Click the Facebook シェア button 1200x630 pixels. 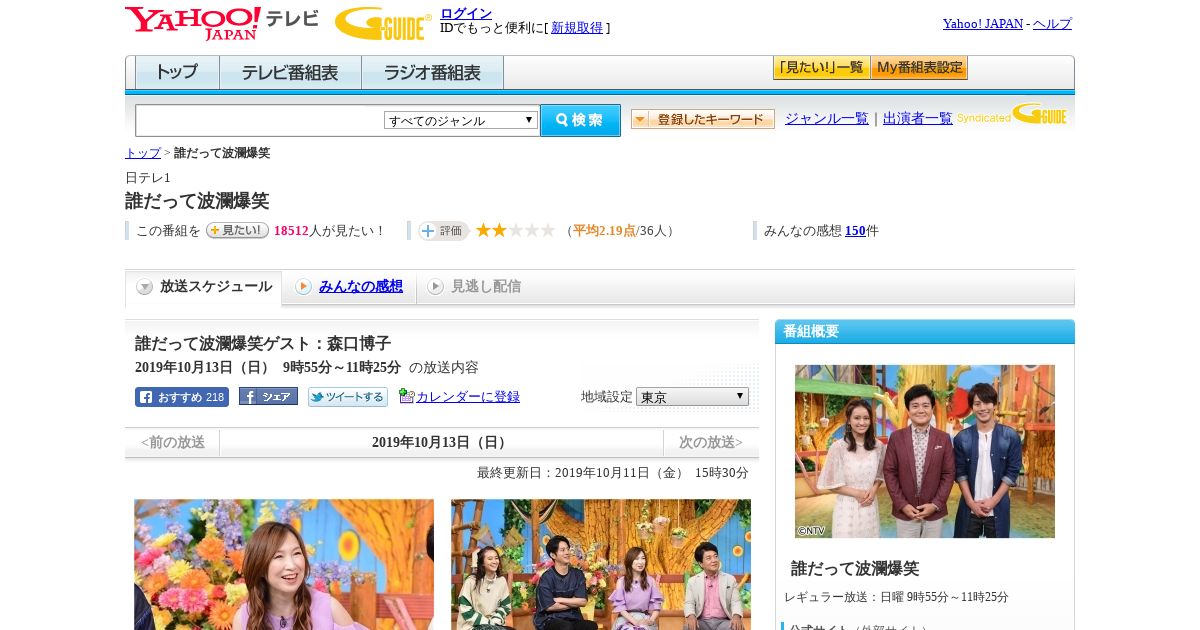click(268, 397)
